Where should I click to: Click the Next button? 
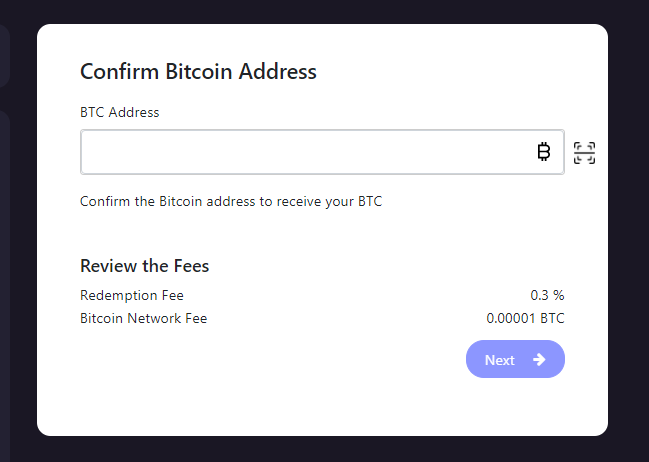point(515,359)
